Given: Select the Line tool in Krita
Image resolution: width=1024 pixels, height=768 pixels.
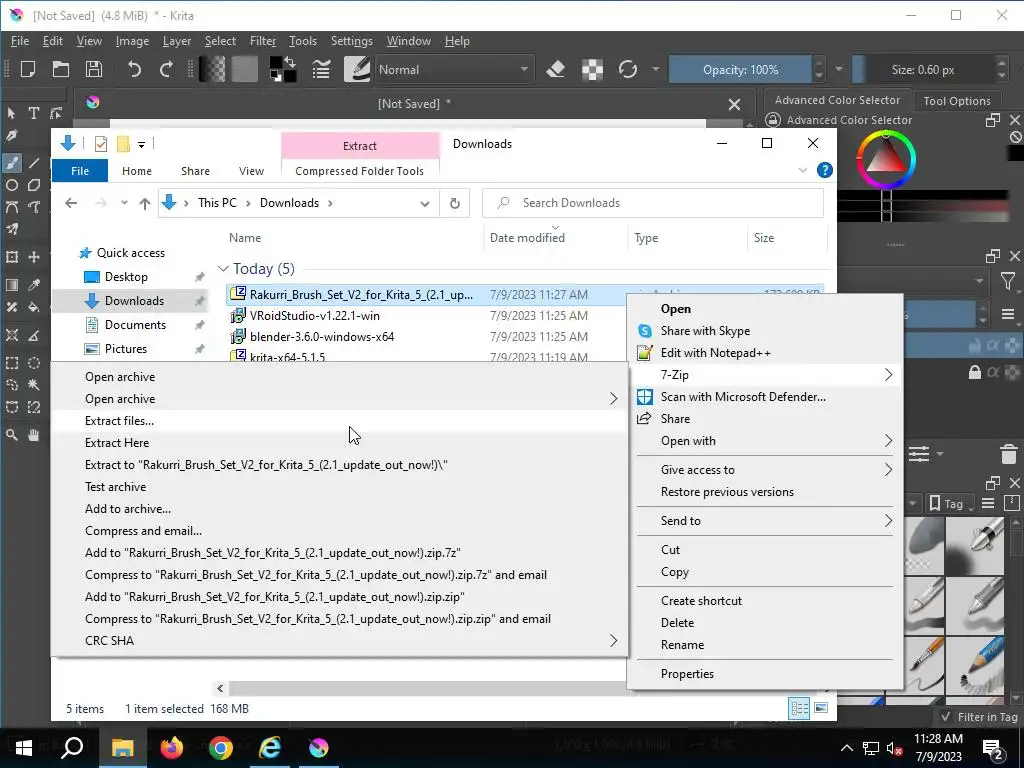Looking at the screenshot, I should pos(34,163).
